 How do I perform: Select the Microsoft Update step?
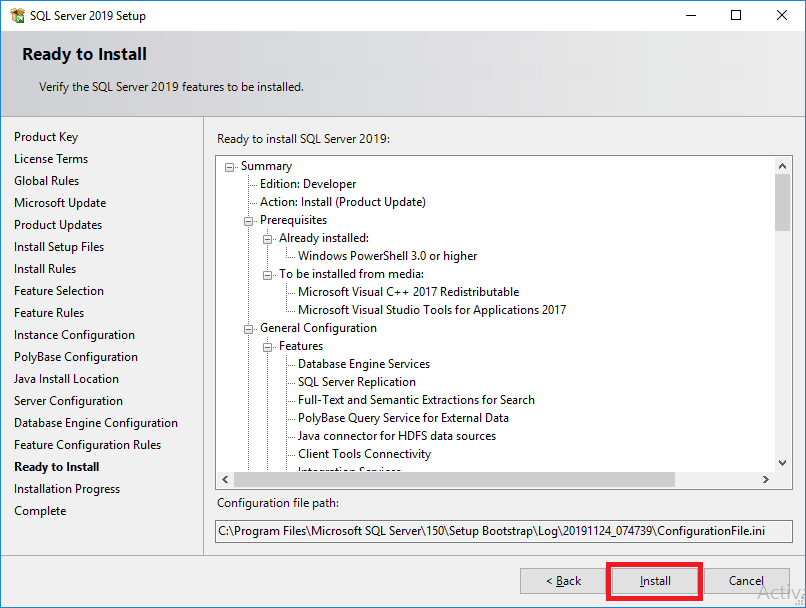click(60, 203)
